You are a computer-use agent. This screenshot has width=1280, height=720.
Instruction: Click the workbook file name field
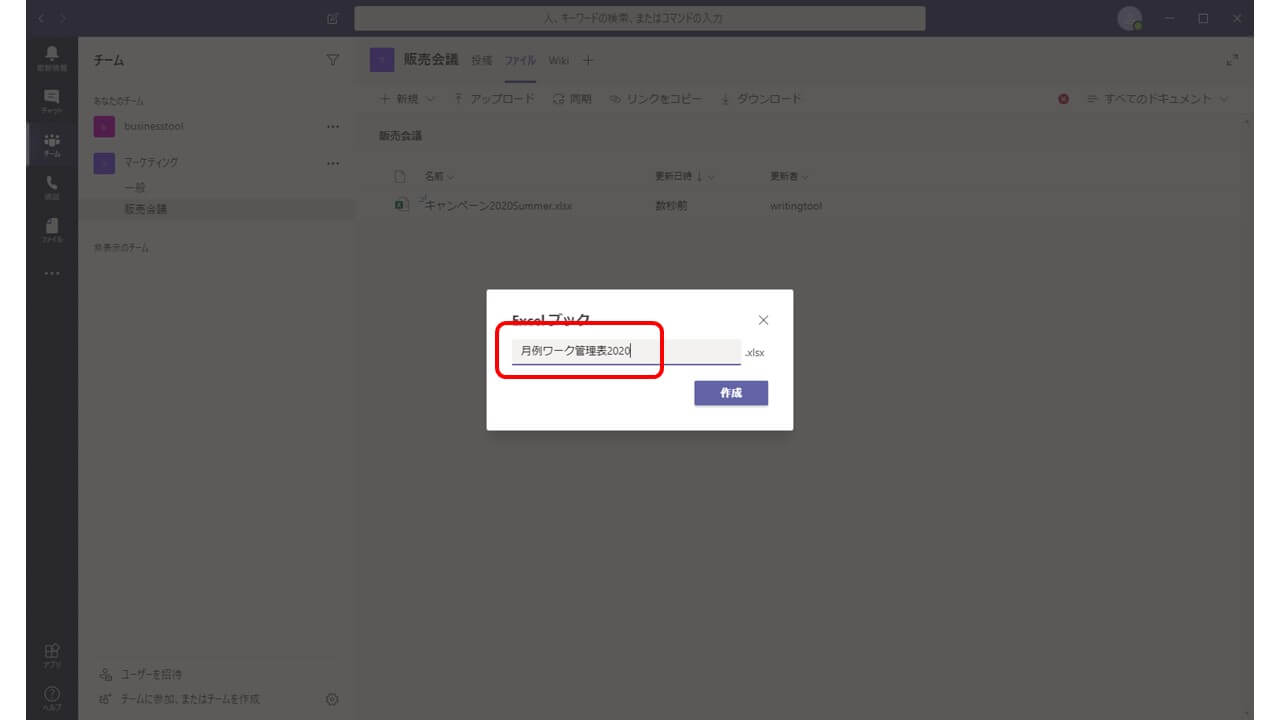point(625,352)
